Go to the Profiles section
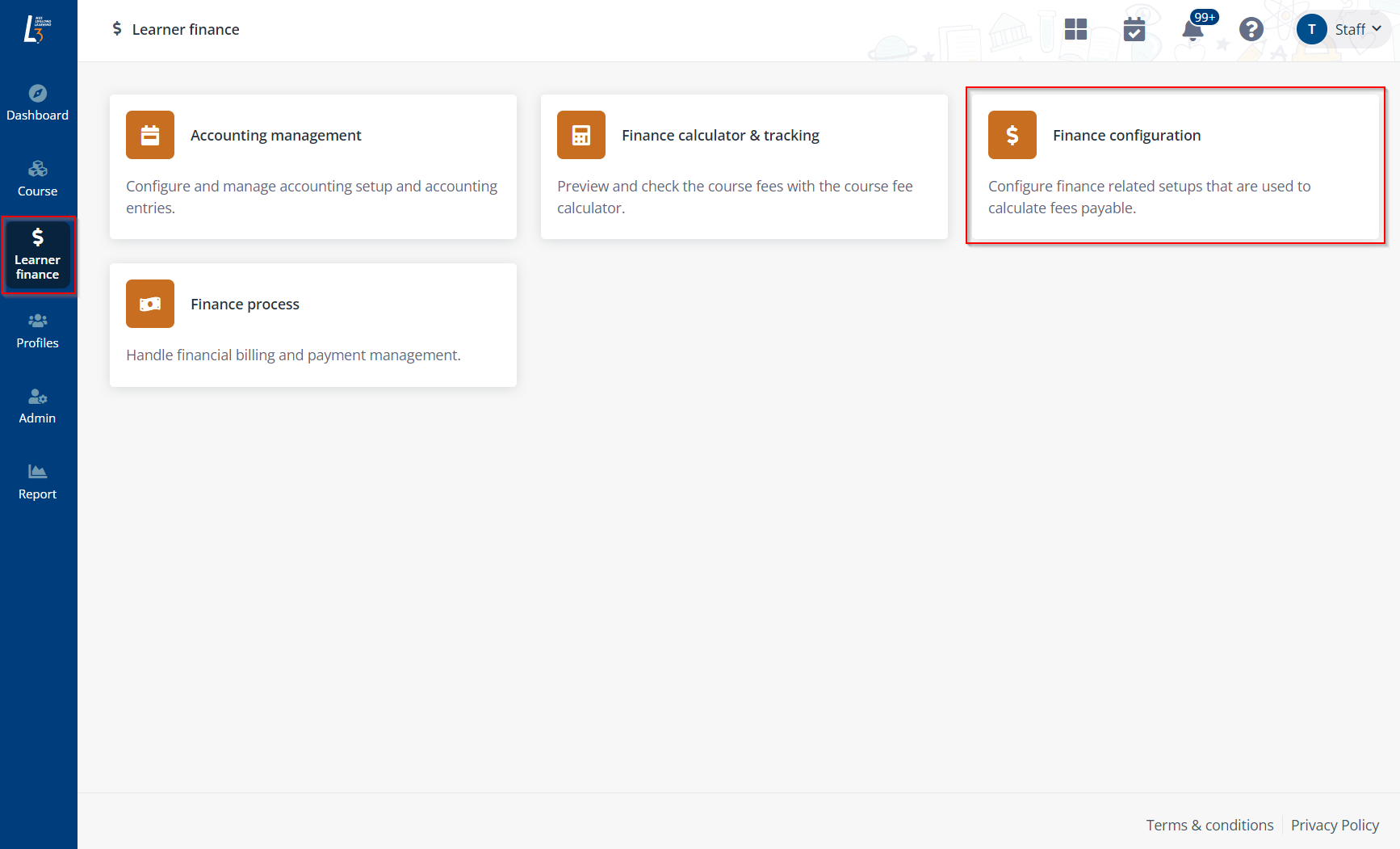Viewport: 1400px width, 849px height. pos(38,330)
